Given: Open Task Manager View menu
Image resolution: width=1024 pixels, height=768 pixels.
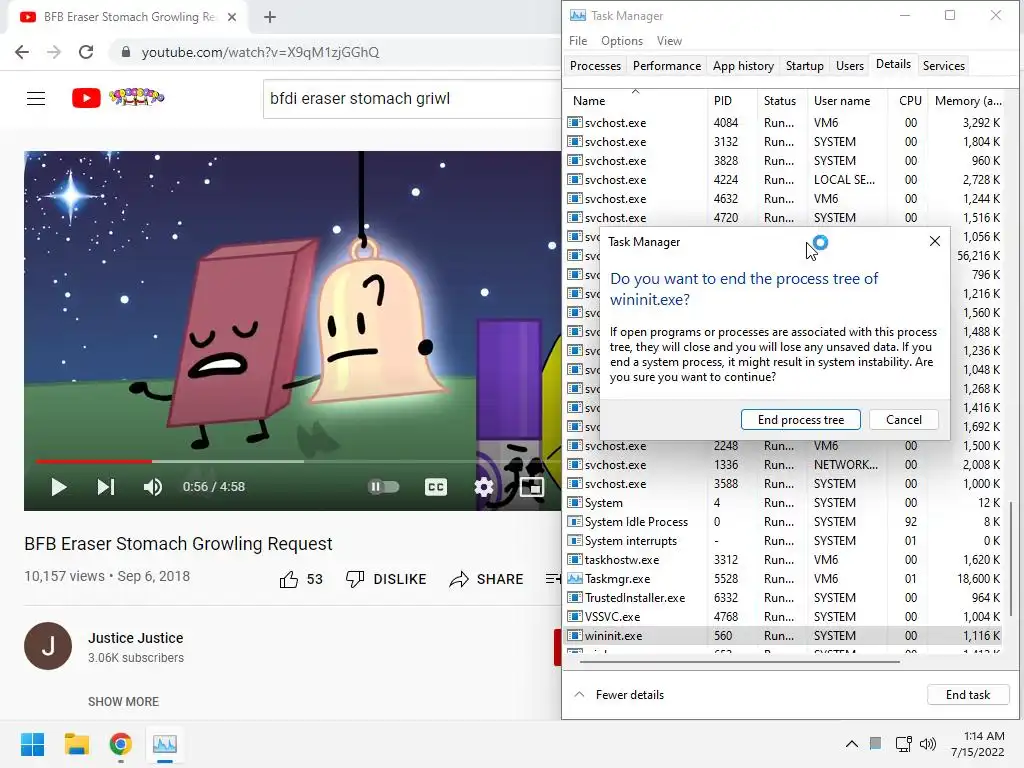Looking at the screenshot, I should [669, 40].
